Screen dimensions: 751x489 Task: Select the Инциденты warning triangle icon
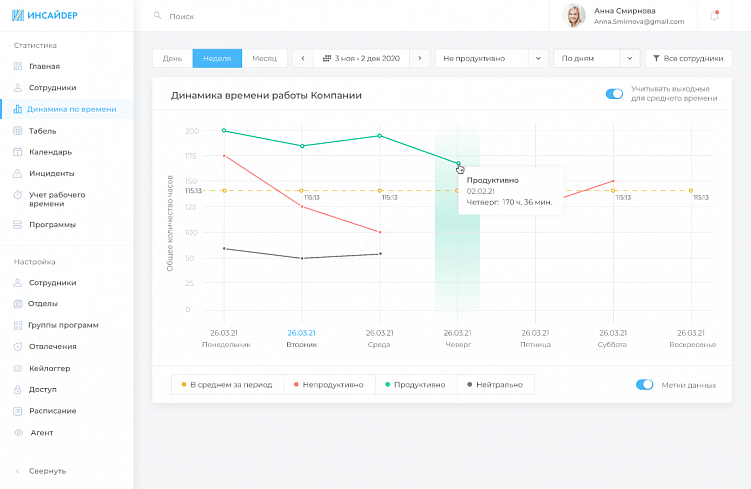pos(18,173)
